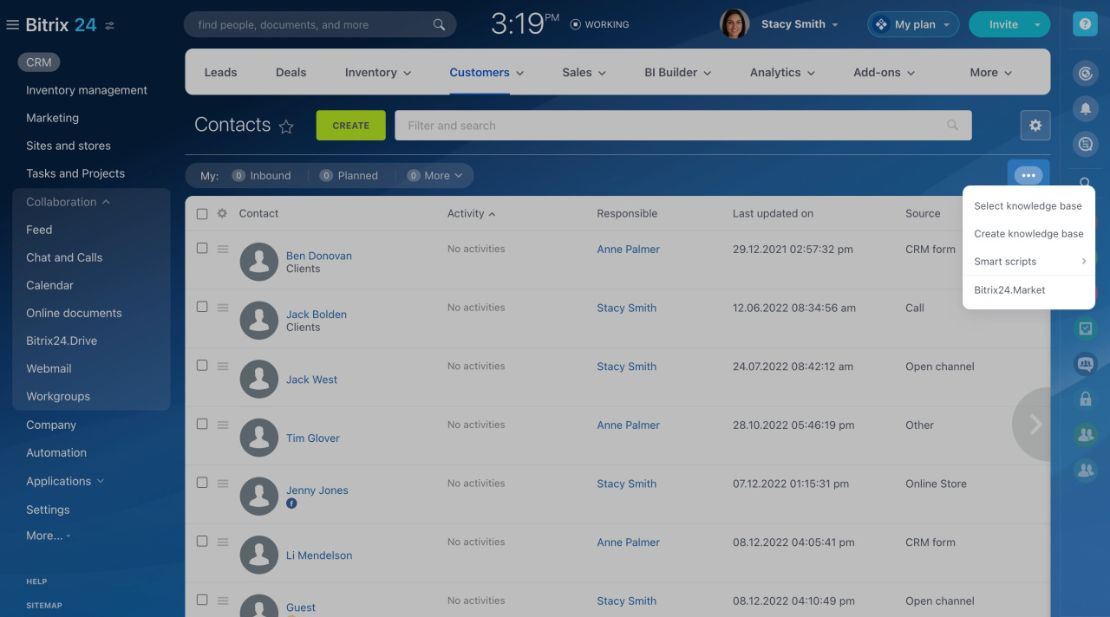
Task: Tick the Tim Glover row checkbox
Action: (x=202, y=425)
